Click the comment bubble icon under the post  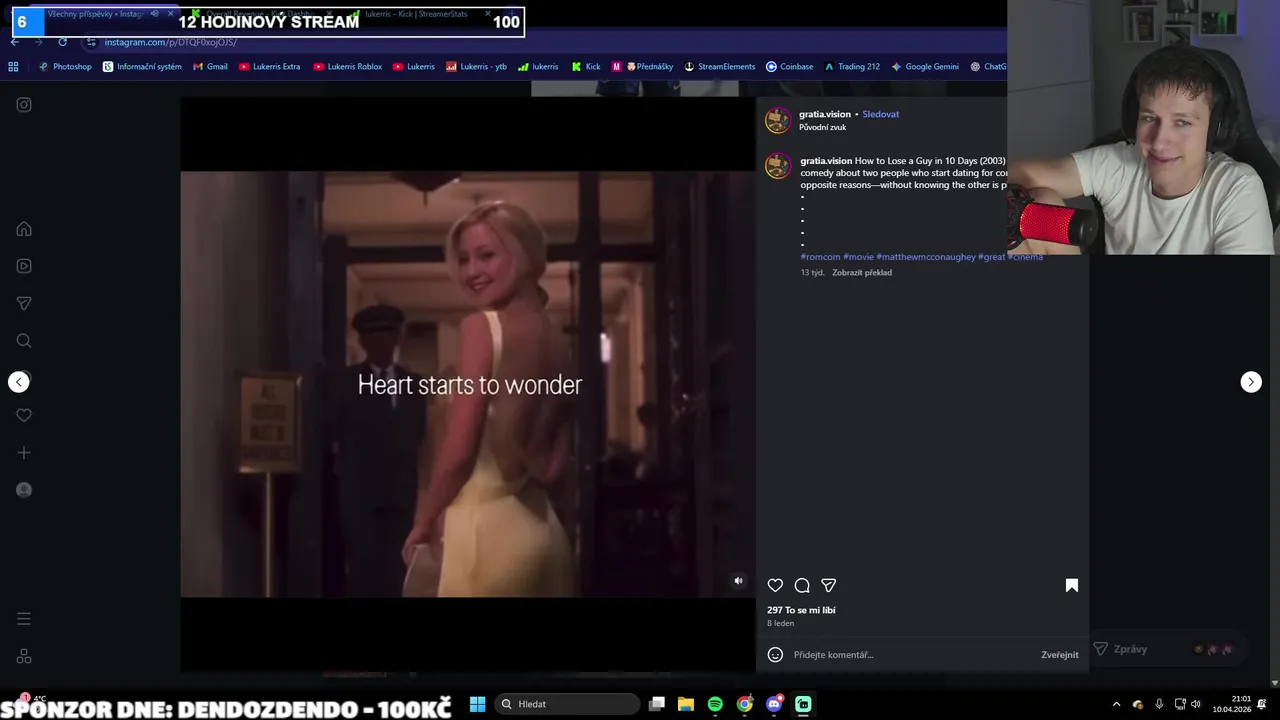tap(802, 585)
